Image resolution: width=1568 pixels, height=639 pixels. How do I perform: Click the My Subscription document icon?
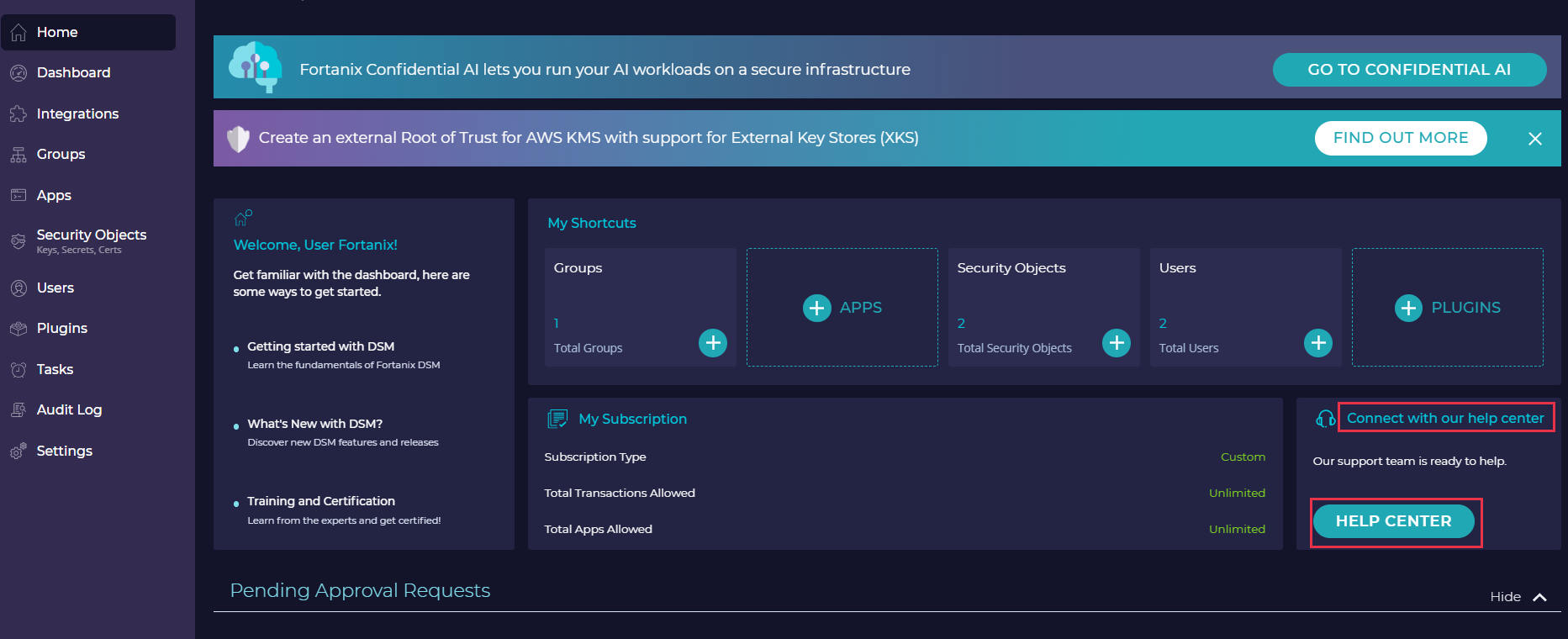coord(557,419)
